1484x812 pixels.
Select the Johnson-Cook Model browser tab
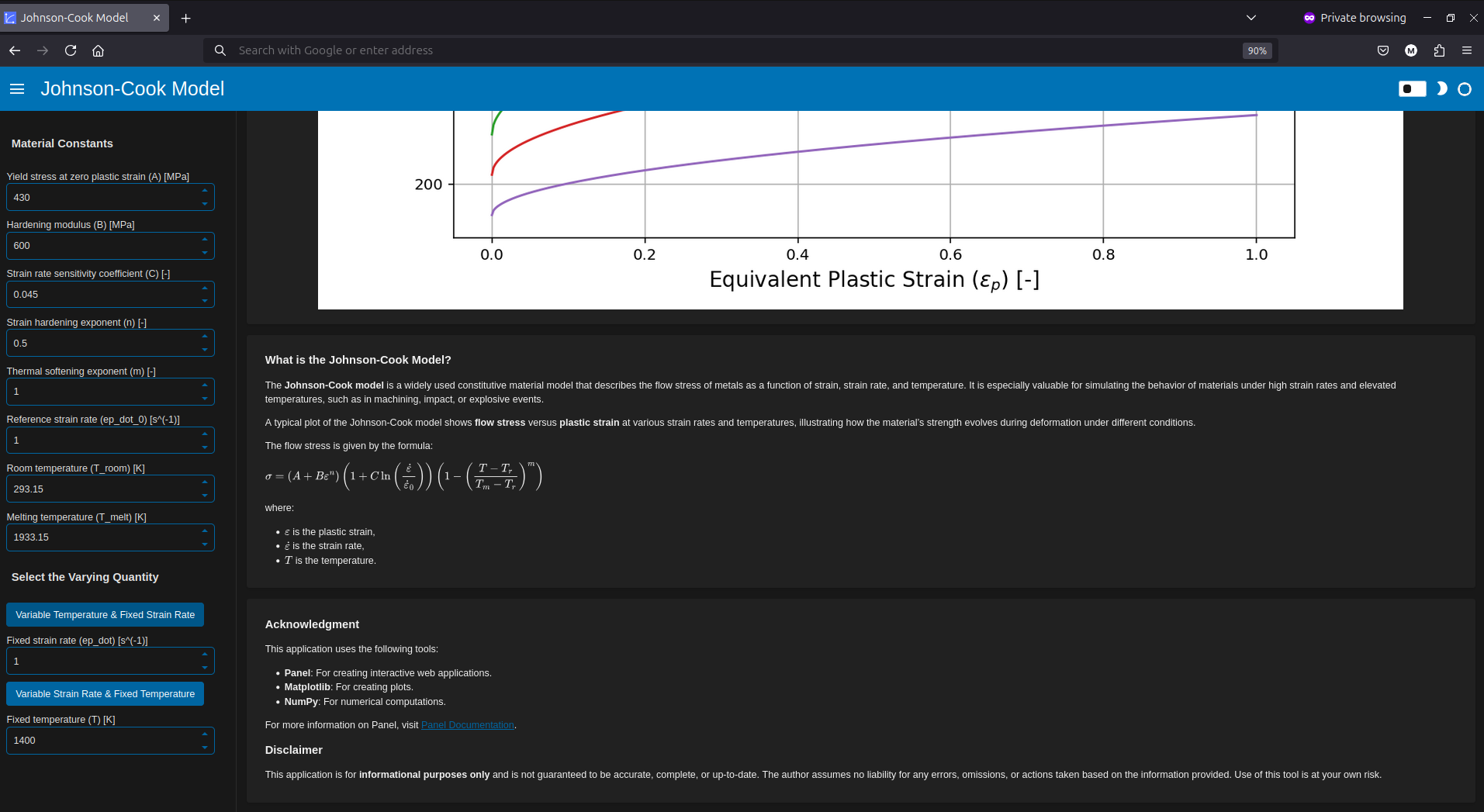[x=74, y=18]
